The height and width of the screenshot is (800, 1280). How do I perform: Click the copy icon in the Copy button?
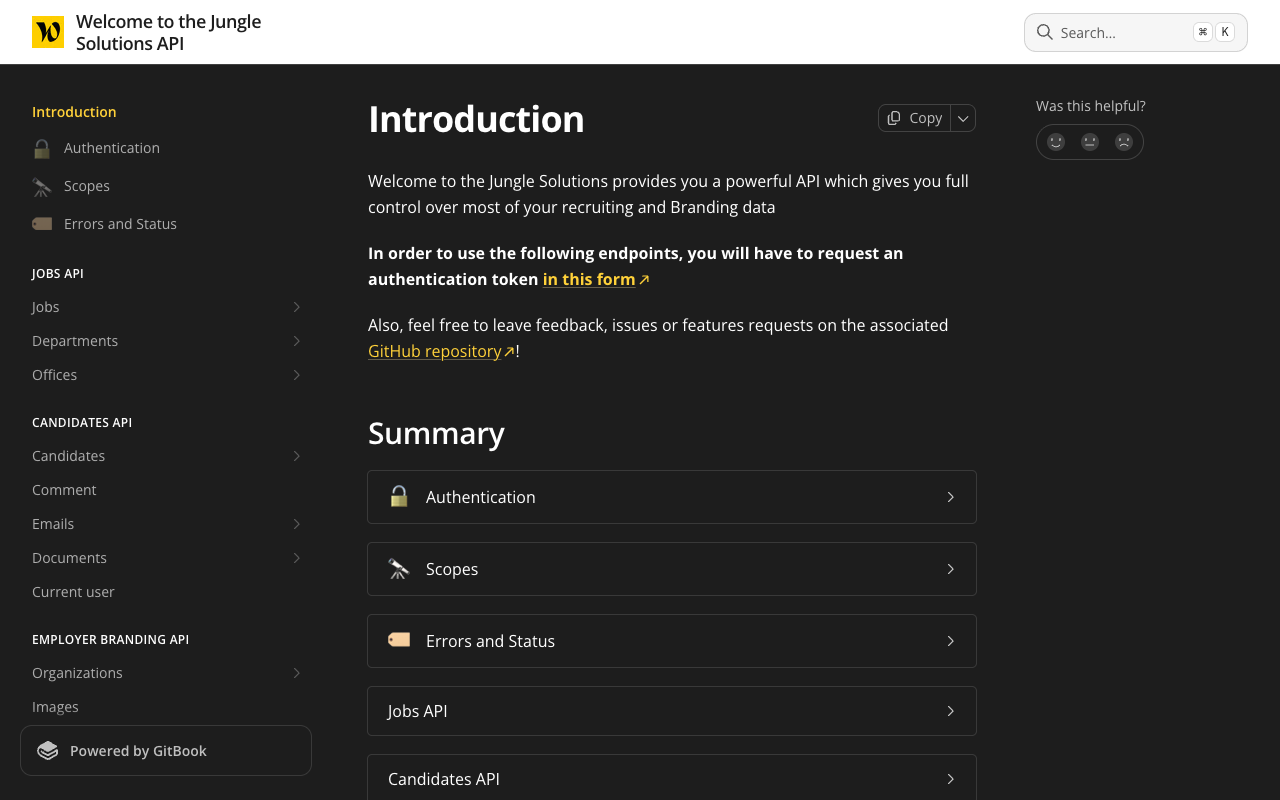[x=894, y=118]
